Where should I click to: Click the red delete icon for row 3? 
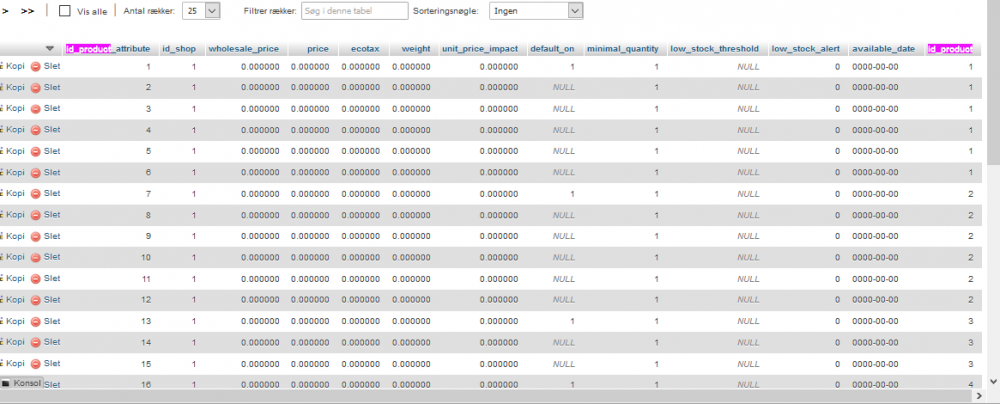click(x=36, y=109)
